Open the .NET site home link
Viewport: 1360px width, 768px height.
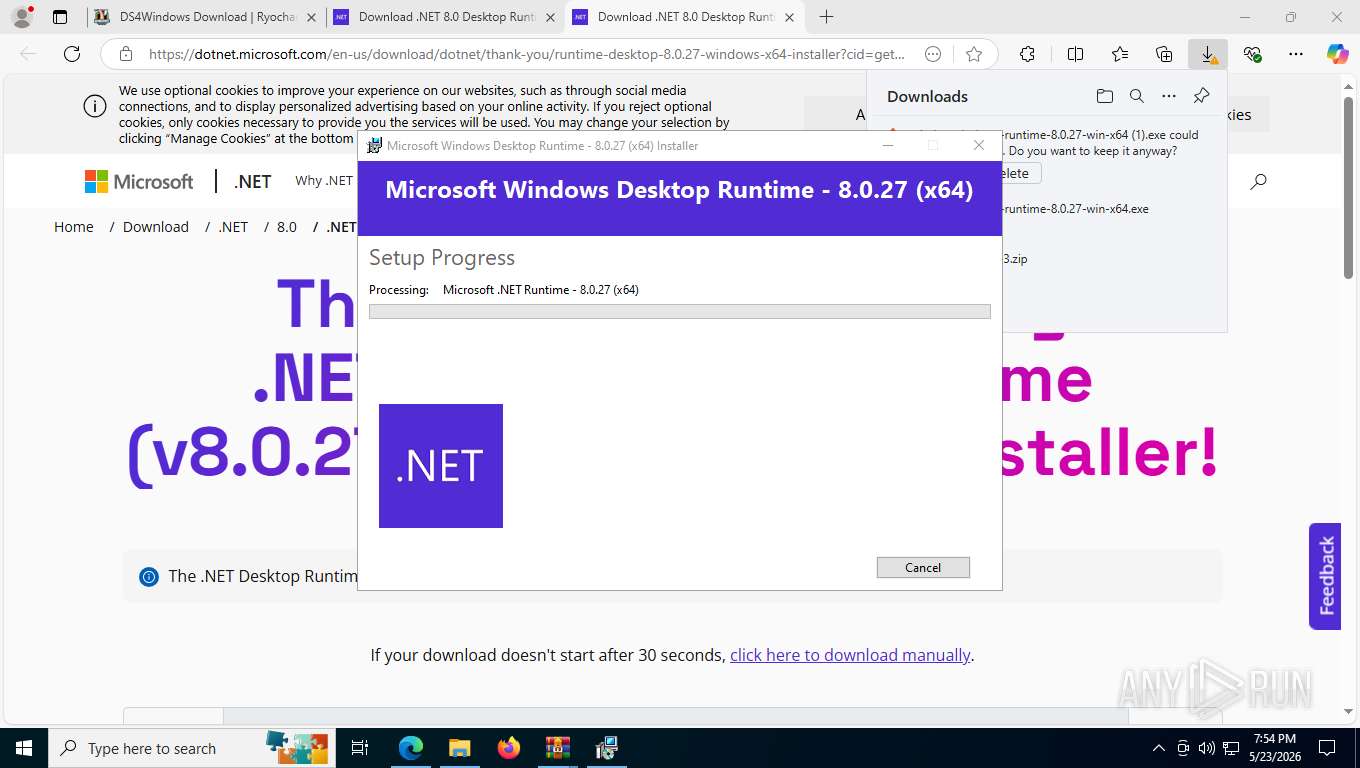coord(253,181)
